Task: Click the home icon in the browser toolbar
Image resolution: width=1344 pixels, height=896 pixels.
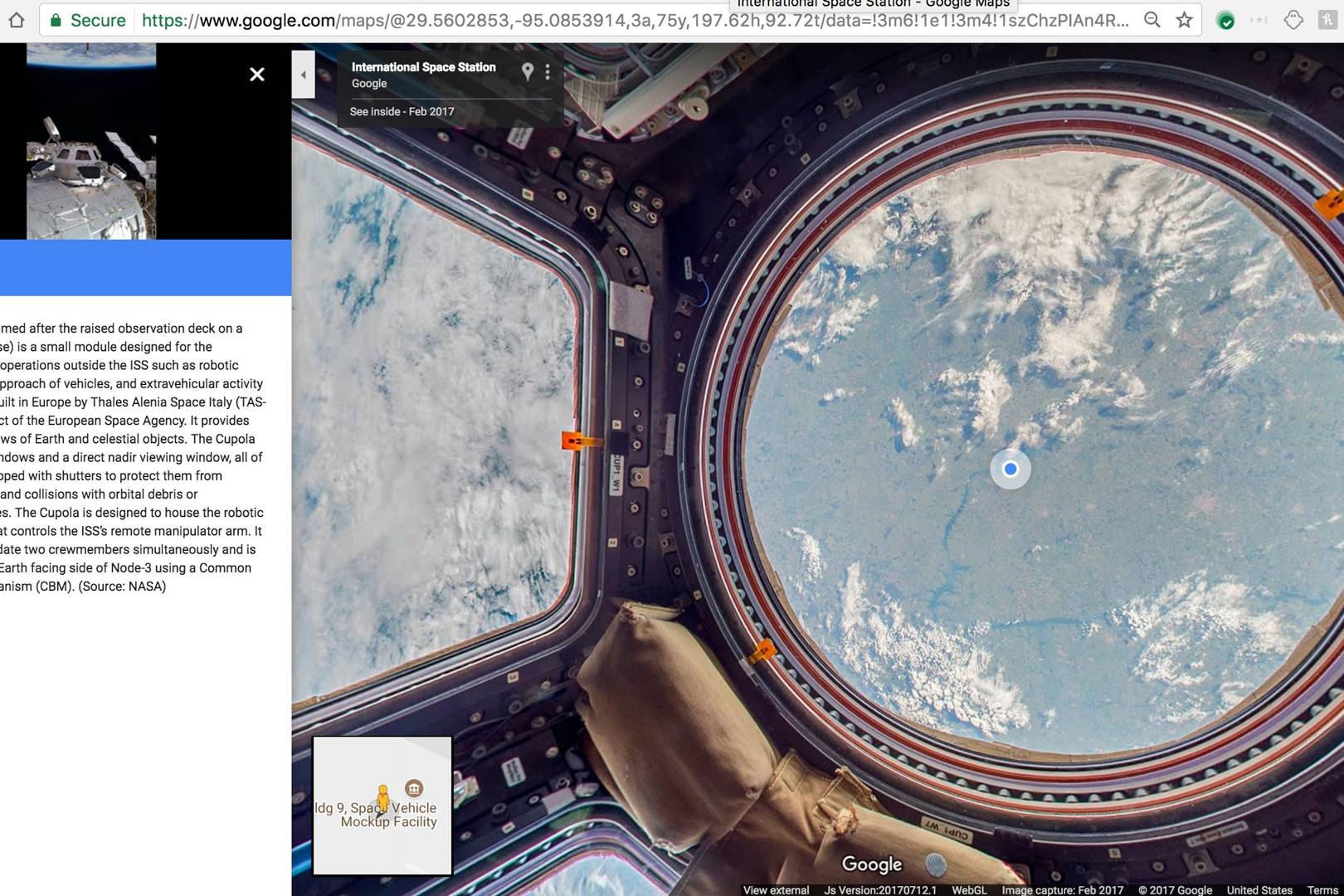Action: [17, 21]
